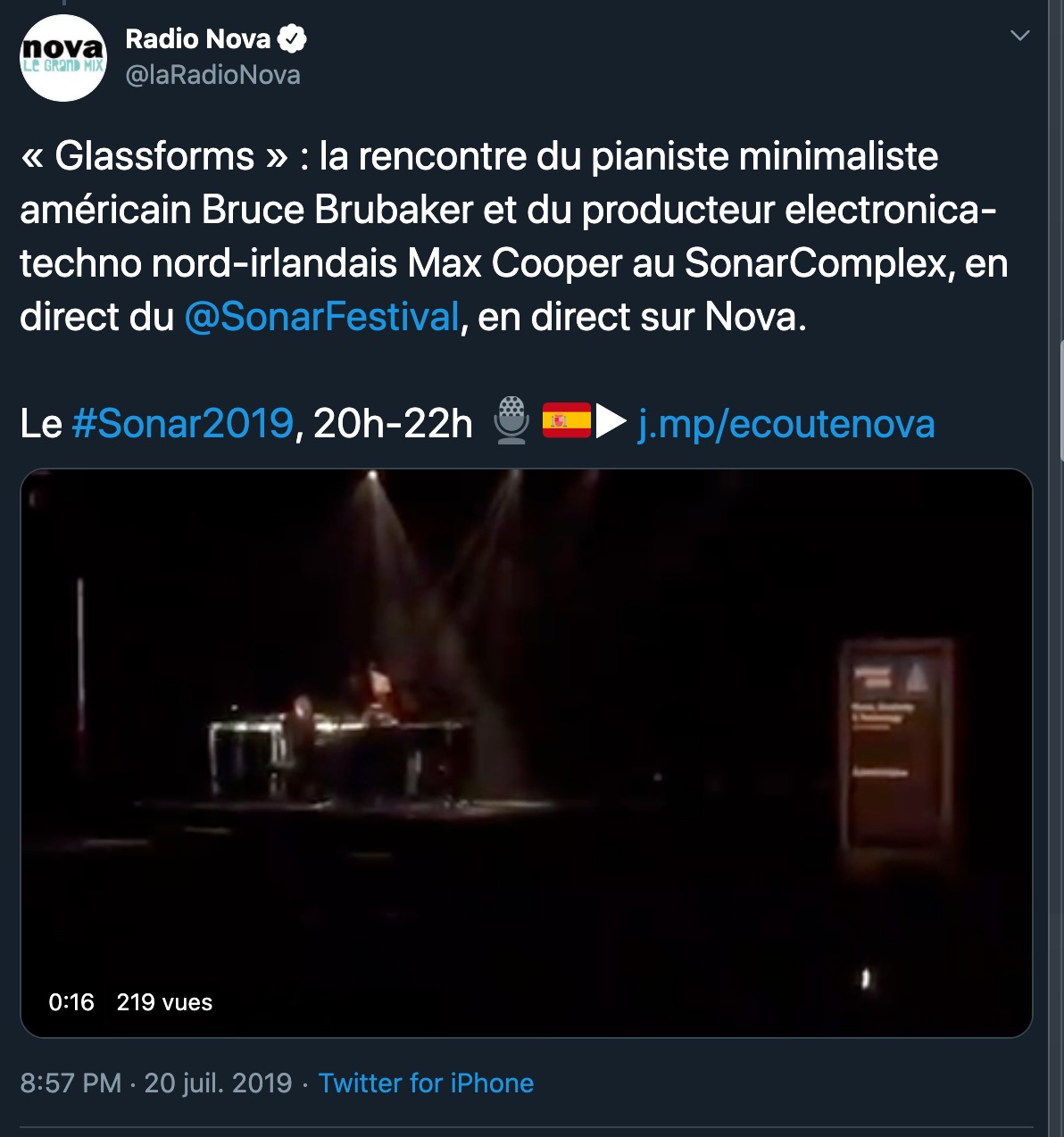This screenshot has width=1064, height=1137.
Task: Open the @laRadioNova handle
Action: (212, 75)
